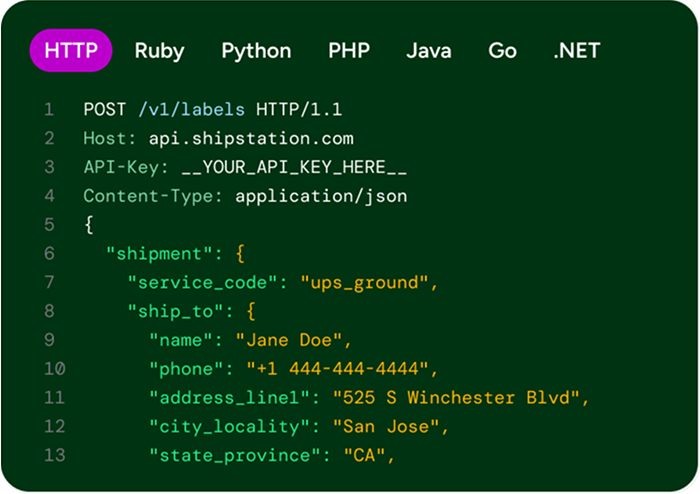This screenshot has height=494, width=700.
Task: Click the application/json content type value
Action: (x=321, y=196)
